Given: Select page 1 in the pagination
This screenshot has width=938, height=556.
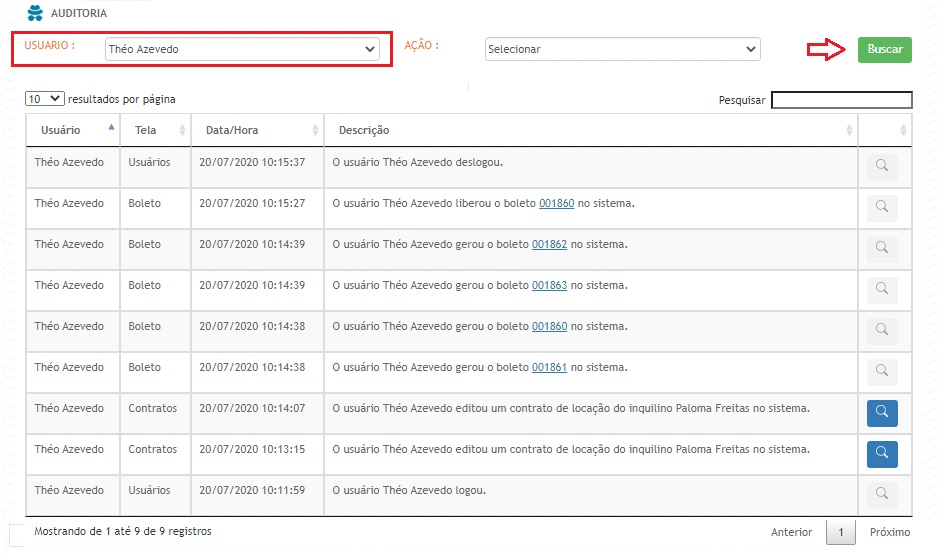Looking at the screenshot, I should coord(841,532).
